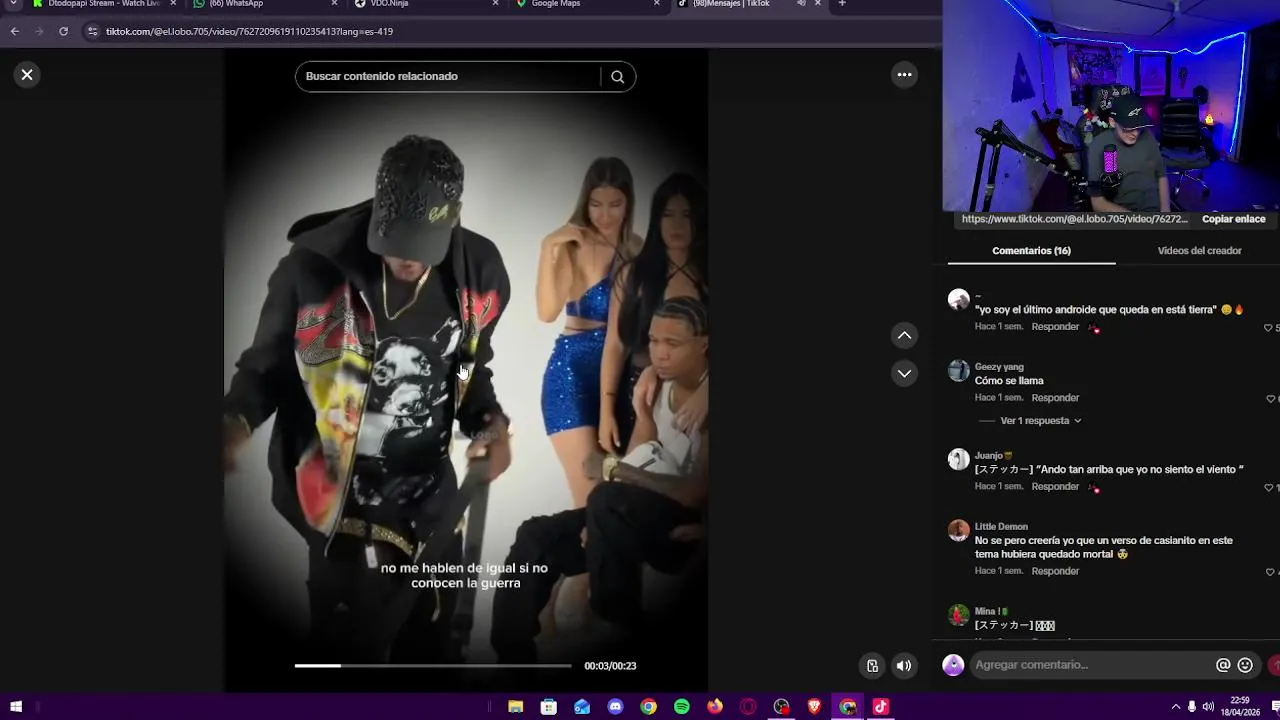The height and width of the screenshot is (720, 1280).
Task: Click 'Responder' under Little Demon comment
Action: tap(1055, 571)
